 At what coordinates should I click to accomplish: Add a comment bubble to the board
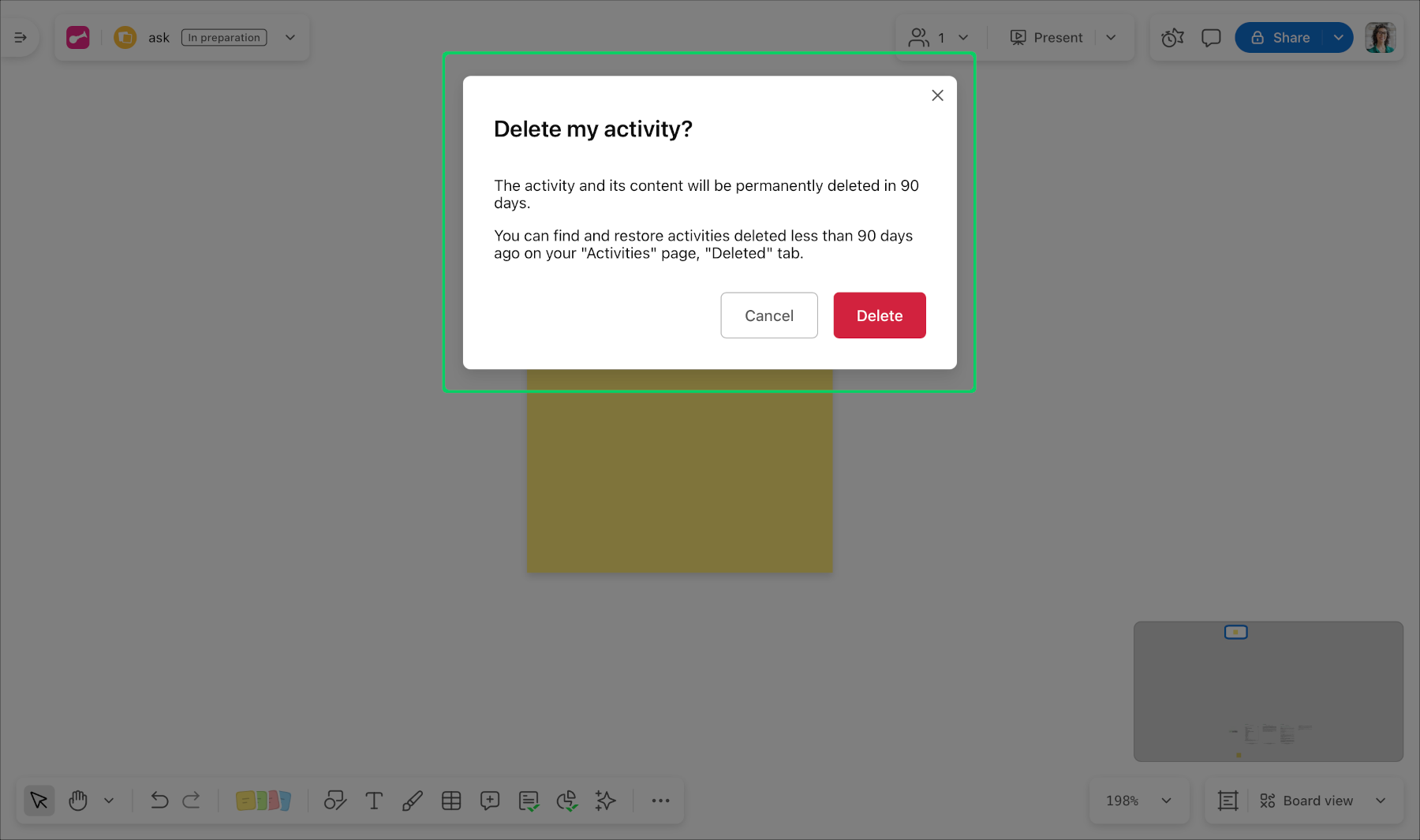(x=490, y=801)
